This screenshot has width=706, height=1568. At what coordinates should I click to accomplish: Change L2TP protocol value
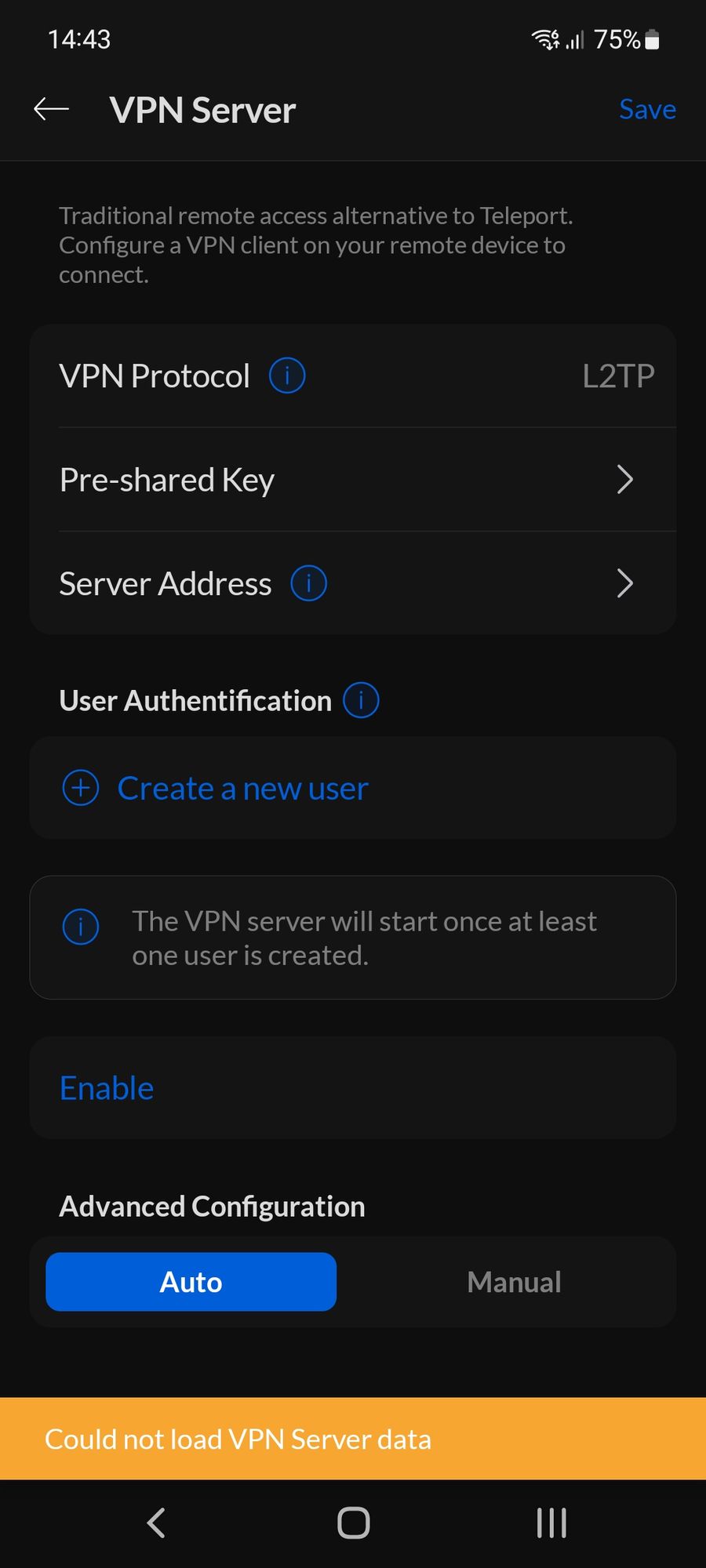tap(618, 376)
